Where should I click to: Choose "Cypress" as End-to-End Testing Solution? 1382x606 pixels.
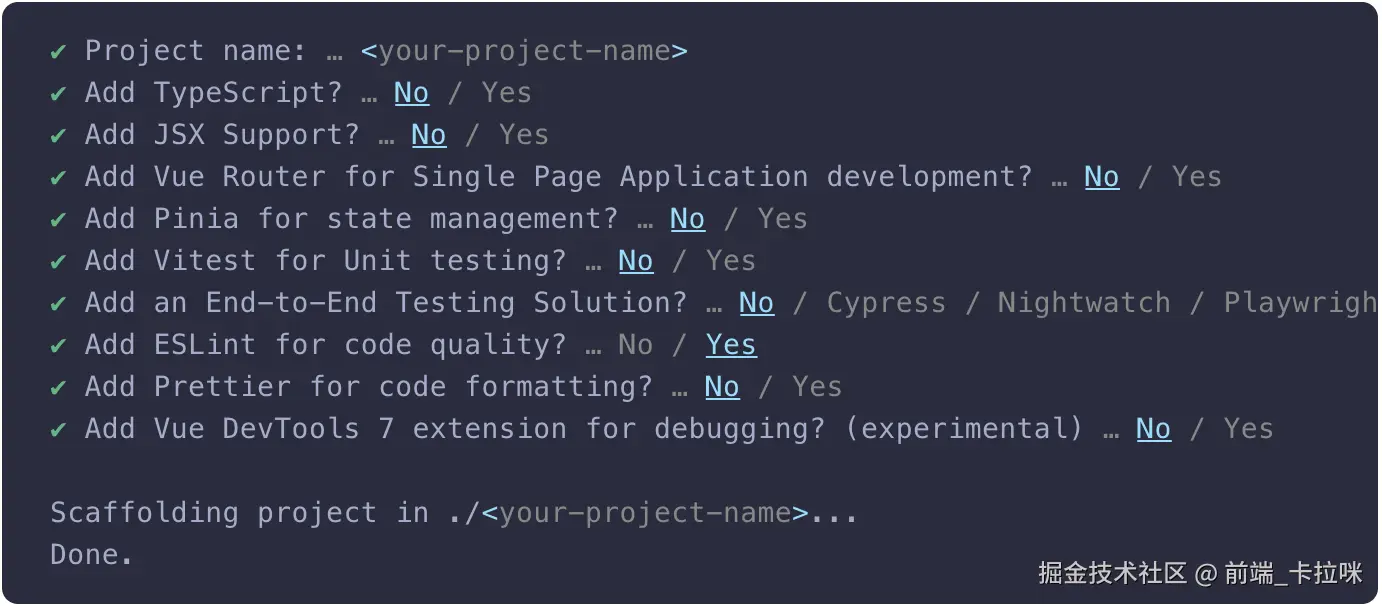(x=886, y=303)
